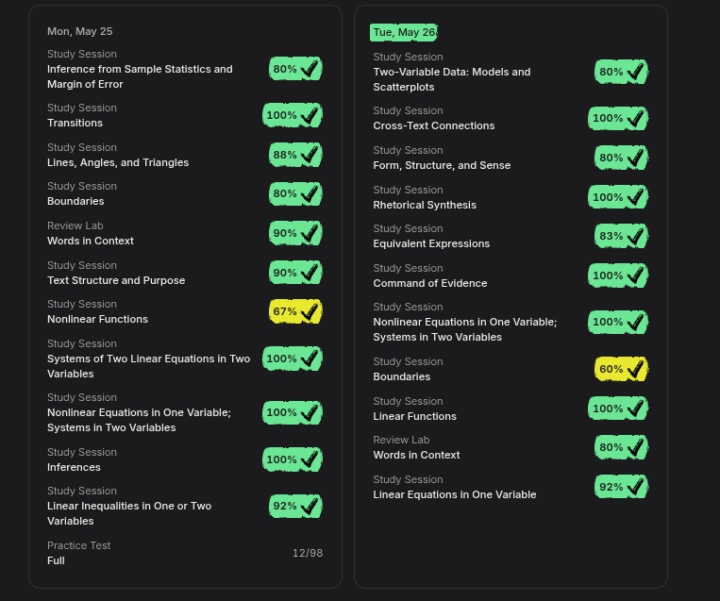Viewport: 720px width, 601px height.
Task: Click the 80% badge for Tuesday's Words in Context
Action: pos(621,448)
